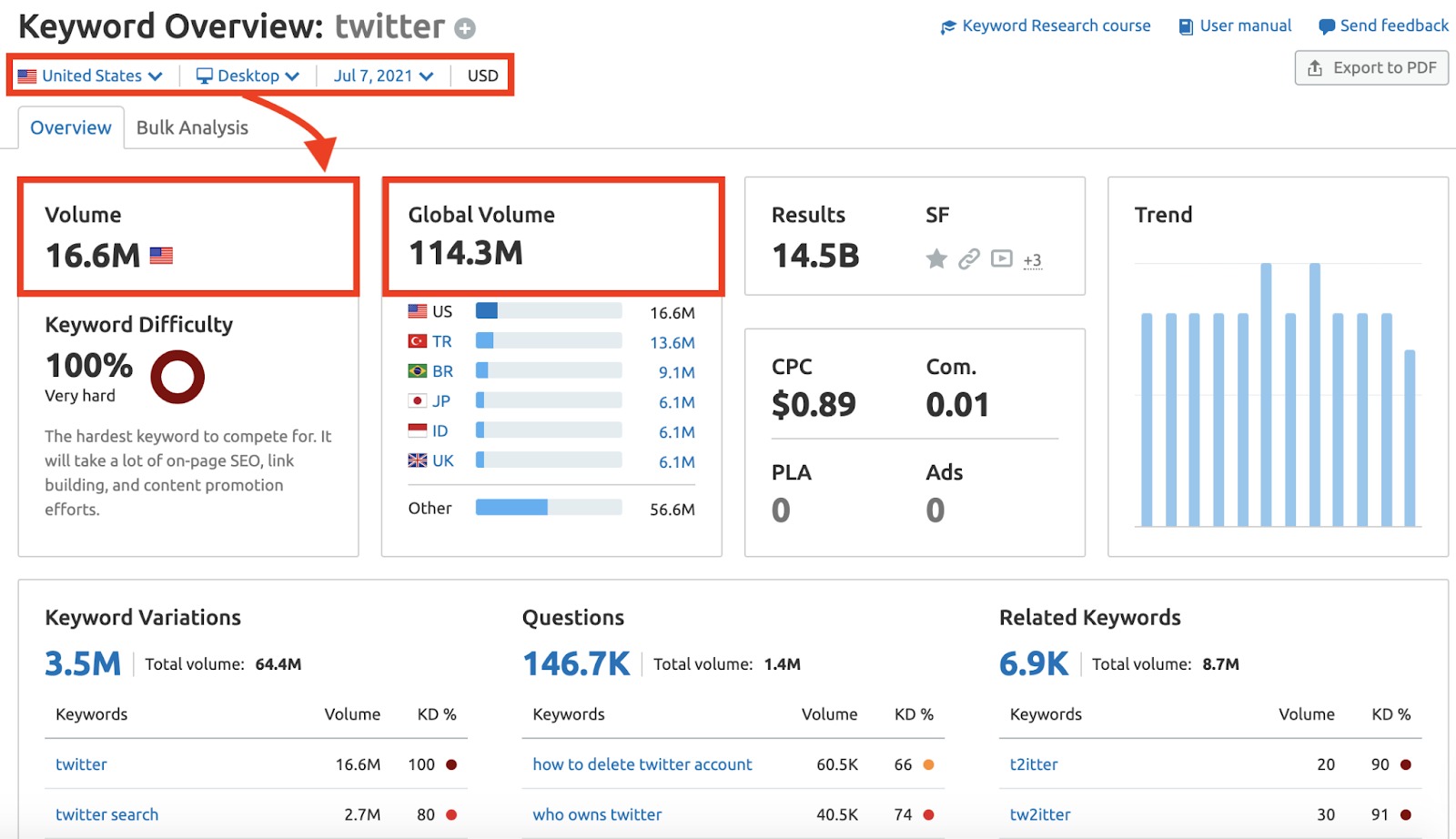Open the Jul 7, 2021 date dropdown

click(383, 76)
